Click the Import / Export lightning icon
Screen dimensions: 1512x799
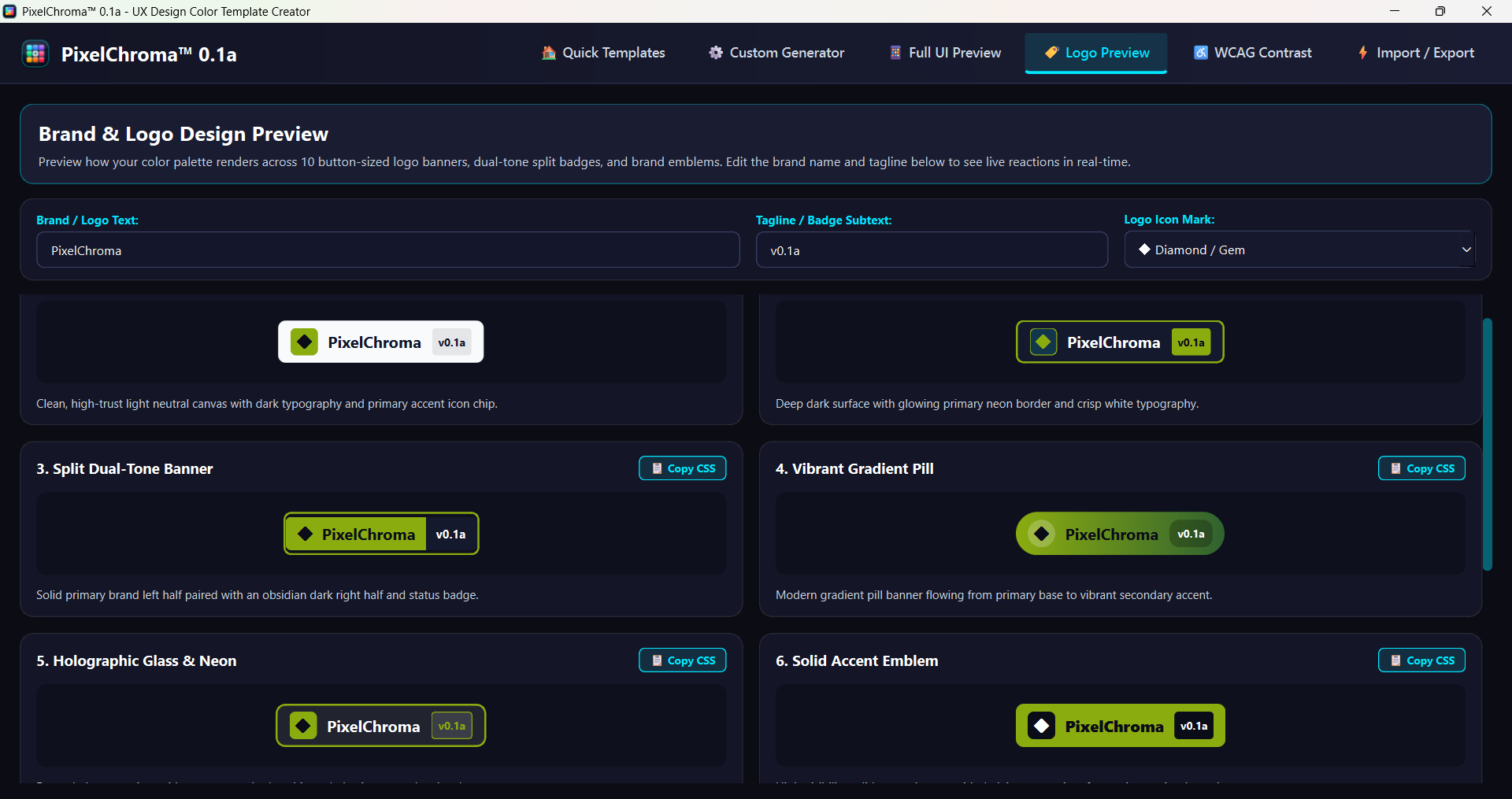click(1363, 53)
